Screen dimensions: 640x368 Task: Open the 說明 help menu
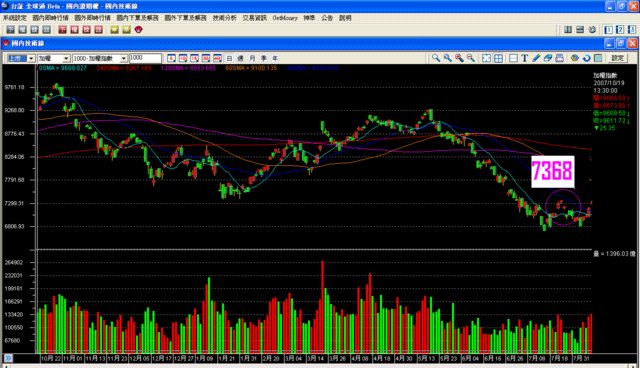click(x=345, y=18)
